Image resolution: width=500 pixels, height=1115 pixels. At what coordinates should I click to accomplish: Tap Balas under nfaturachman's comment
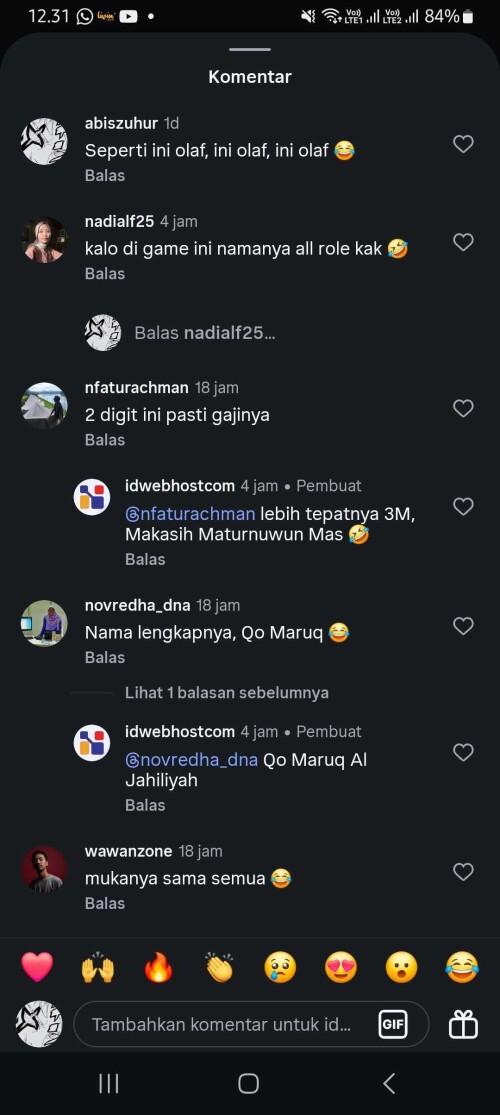(105, 439)
